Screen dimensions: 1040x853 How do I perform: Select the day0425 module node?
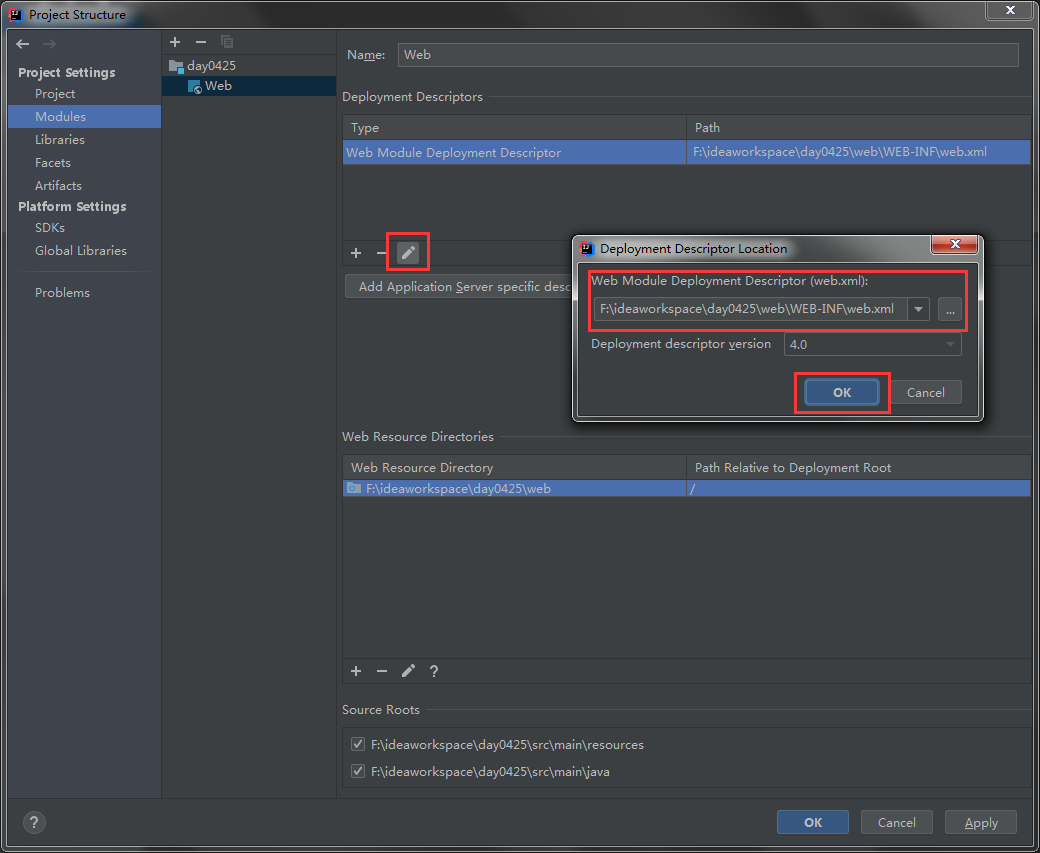[x=211, y=66]
